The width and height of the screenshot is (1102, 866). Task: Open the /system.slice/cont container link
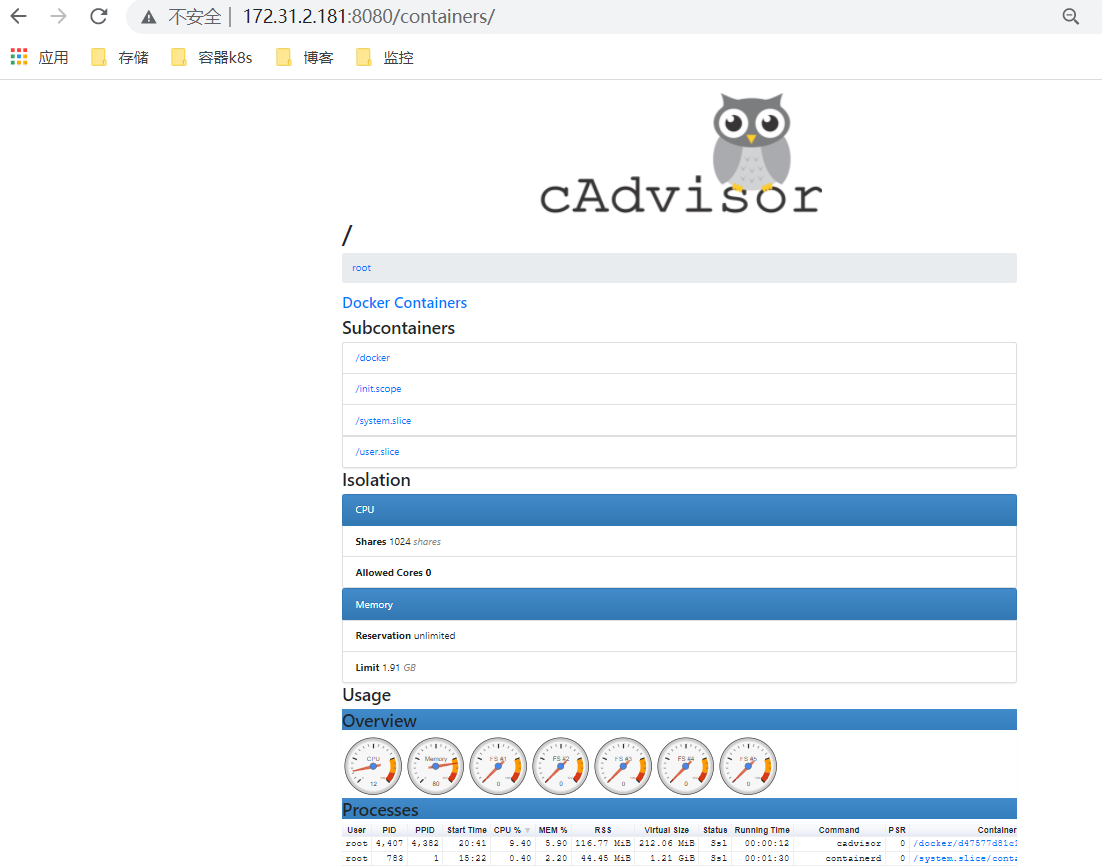pyautogui.click(x=965, y=858)
